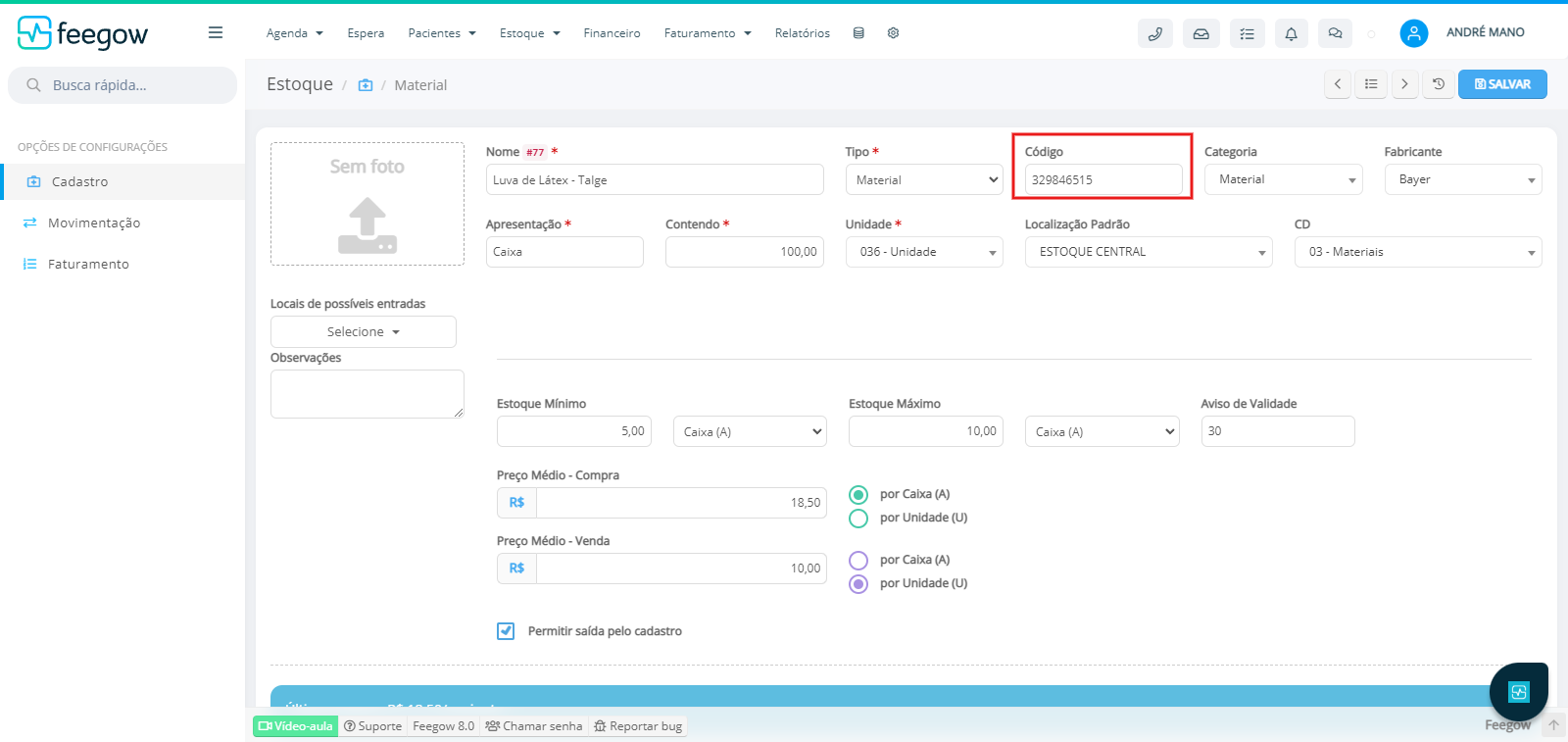The width and height of the screenshot is (1568, 742).
Task: Click the Estoque breadcrumb box icon
Action: [366, 85]
